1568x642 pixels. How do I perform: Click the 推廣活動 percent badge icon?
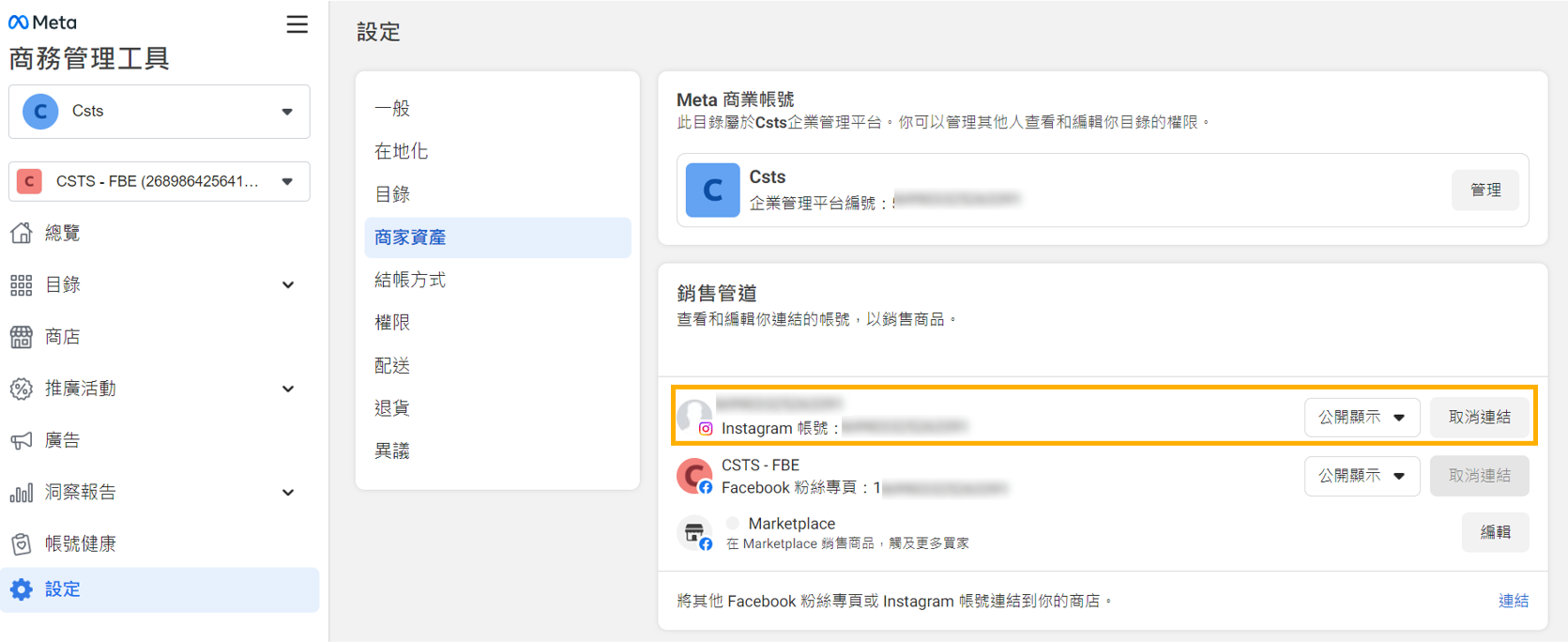tap(22, 389)
